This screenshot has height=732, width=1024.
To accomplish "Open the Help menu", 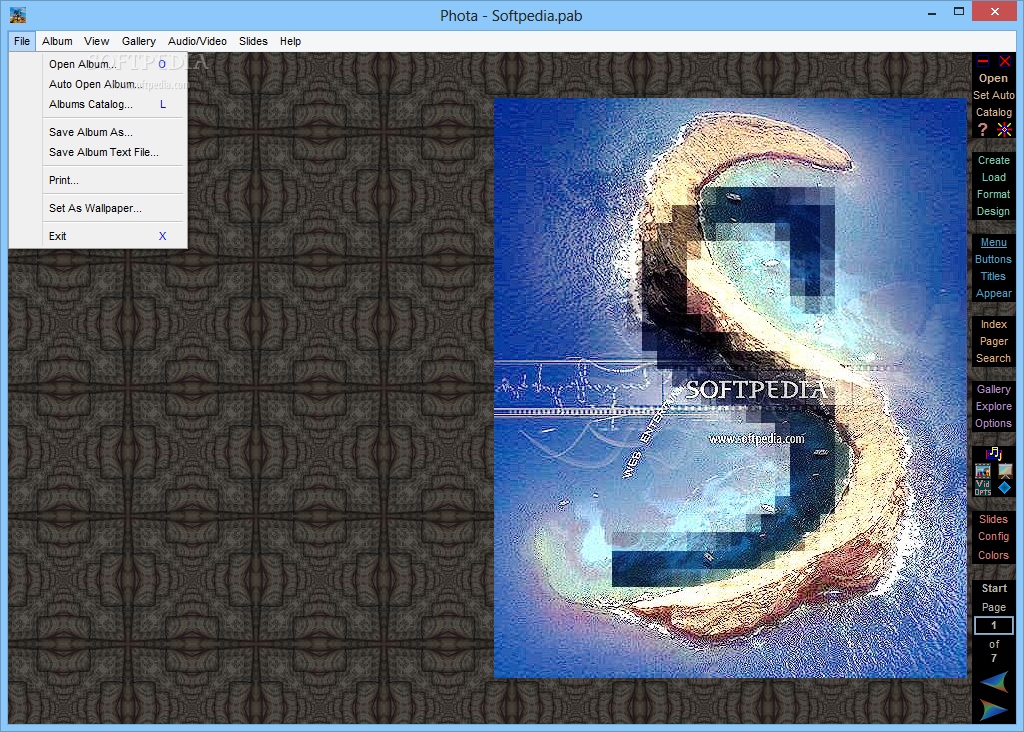I will click(x=291, y=41).
